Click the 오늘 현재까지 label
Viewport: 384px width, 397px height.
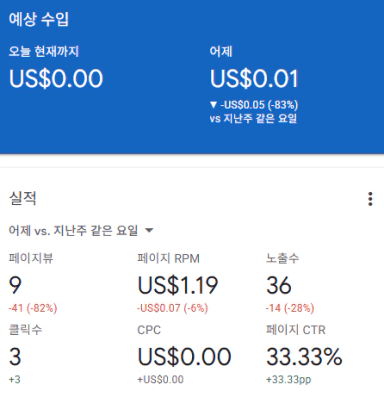44,51
